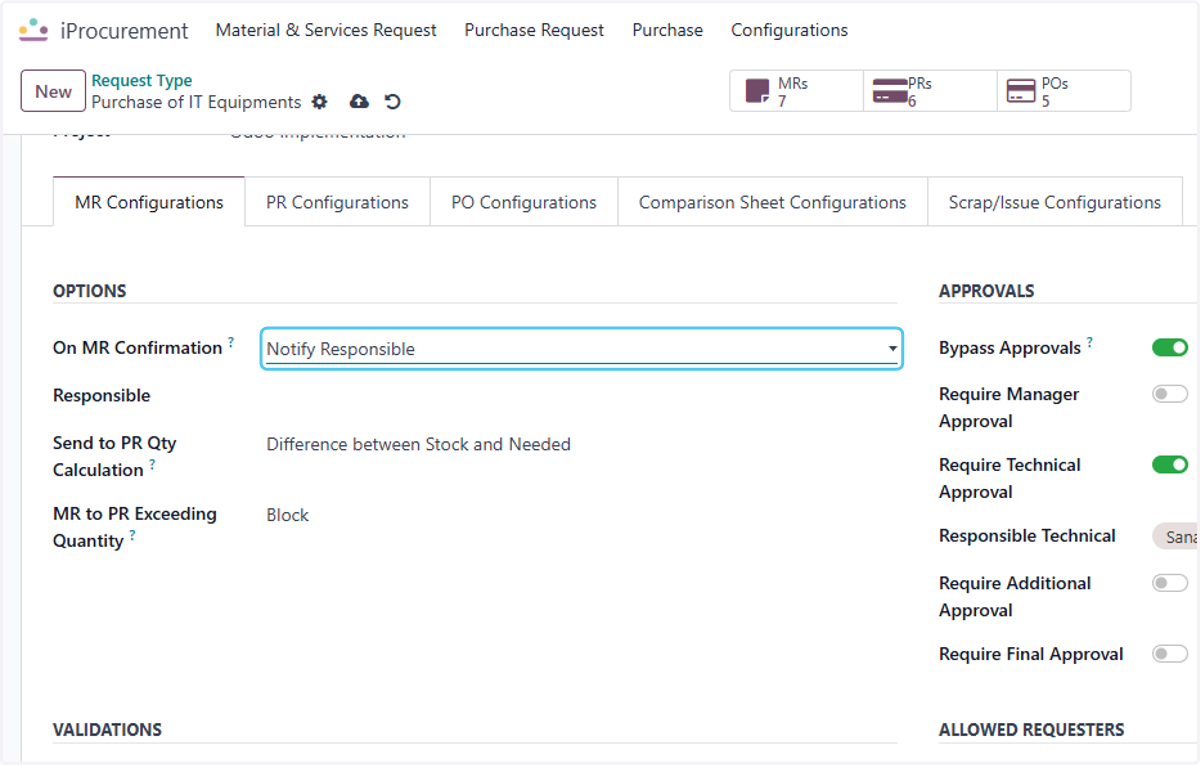1200x765 pixels.
Task: Click the Responsible Technical tag
Action: click(1176, 537)
